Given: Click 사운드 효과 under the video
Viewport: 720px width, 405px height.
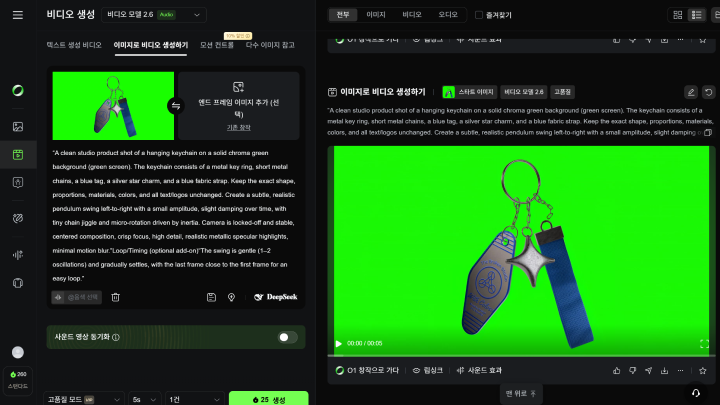Looking at the screenshot, I should click(479, 370).
